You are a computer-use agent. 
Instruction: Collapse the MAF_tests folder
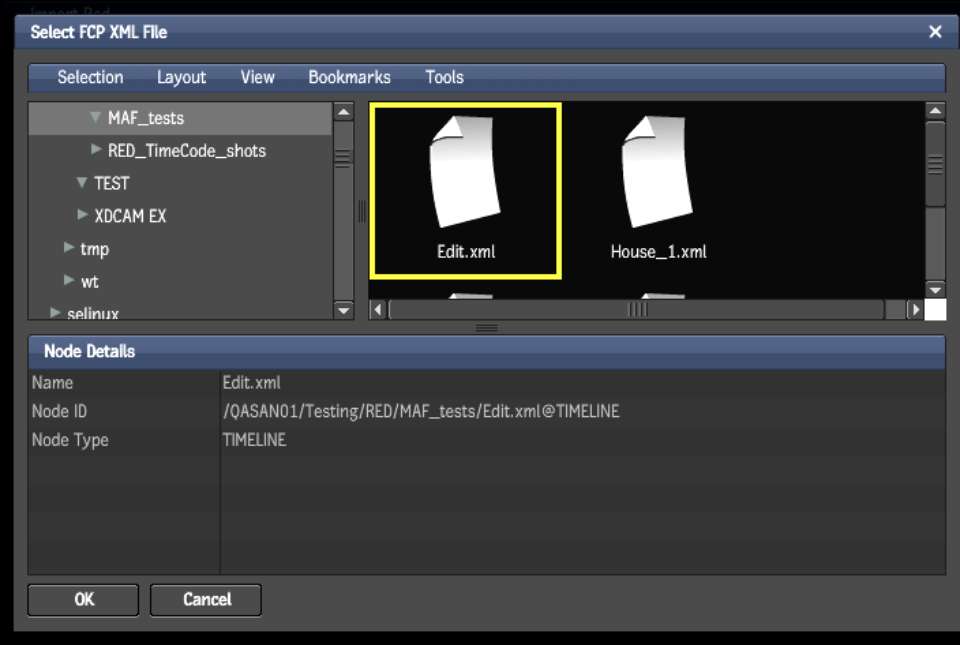click(95, 118)
